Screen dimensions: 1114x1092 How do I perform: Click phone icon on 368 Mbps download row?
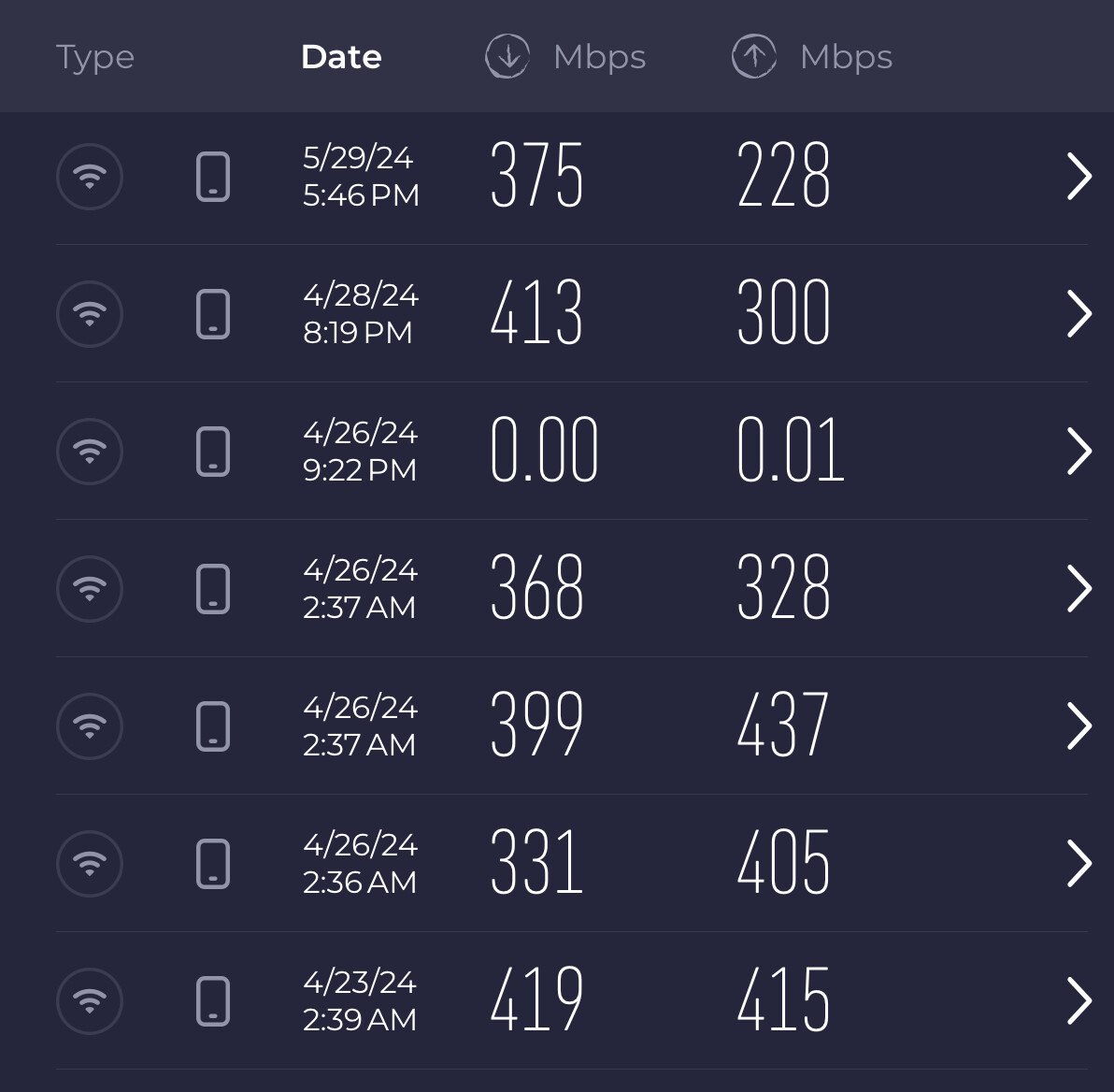click(x=213, y=589)
